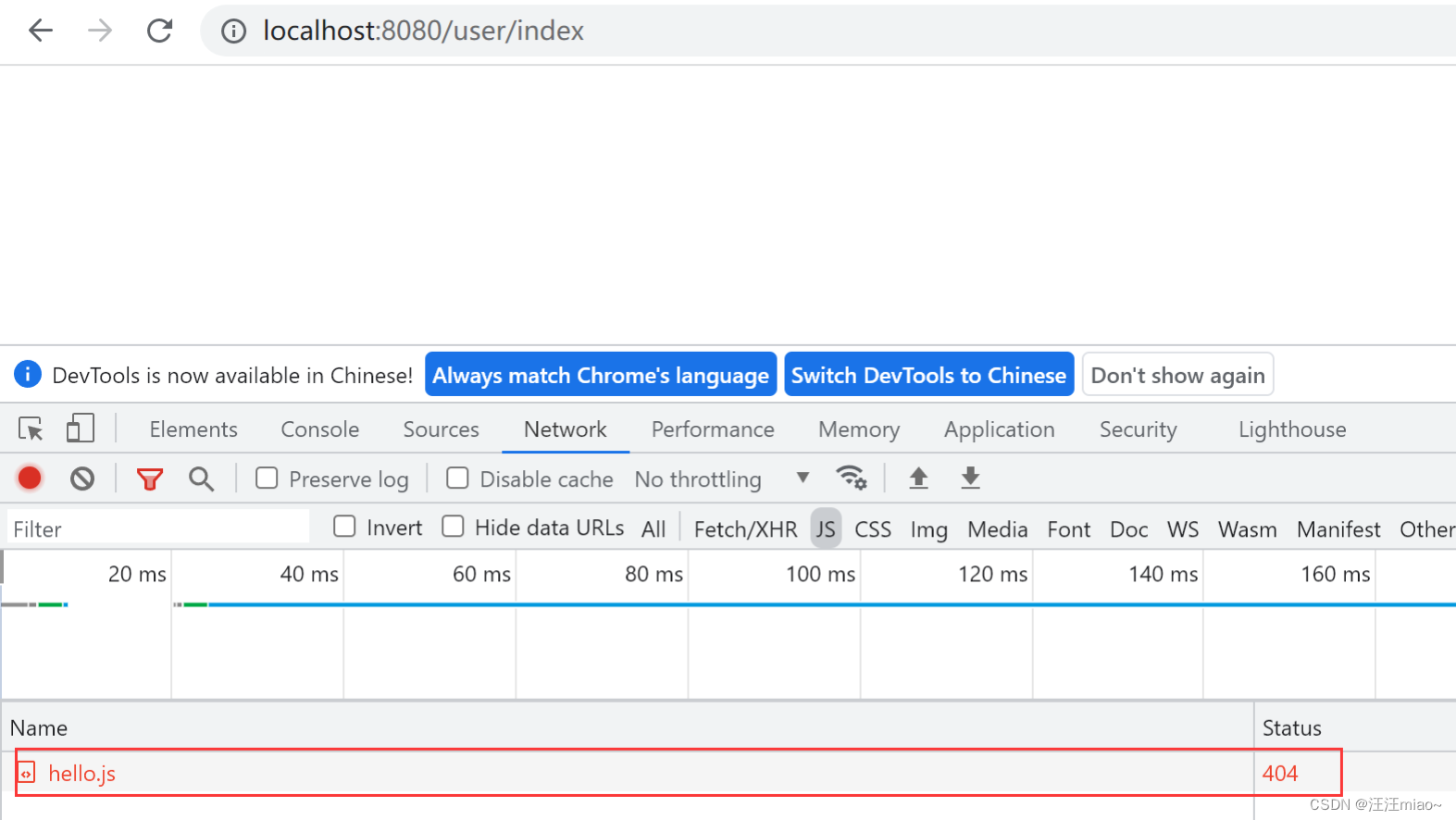The width and height of the screenshot is (1456, 820).
Task: Open network search magnifier icon
Action: point(201,478)
